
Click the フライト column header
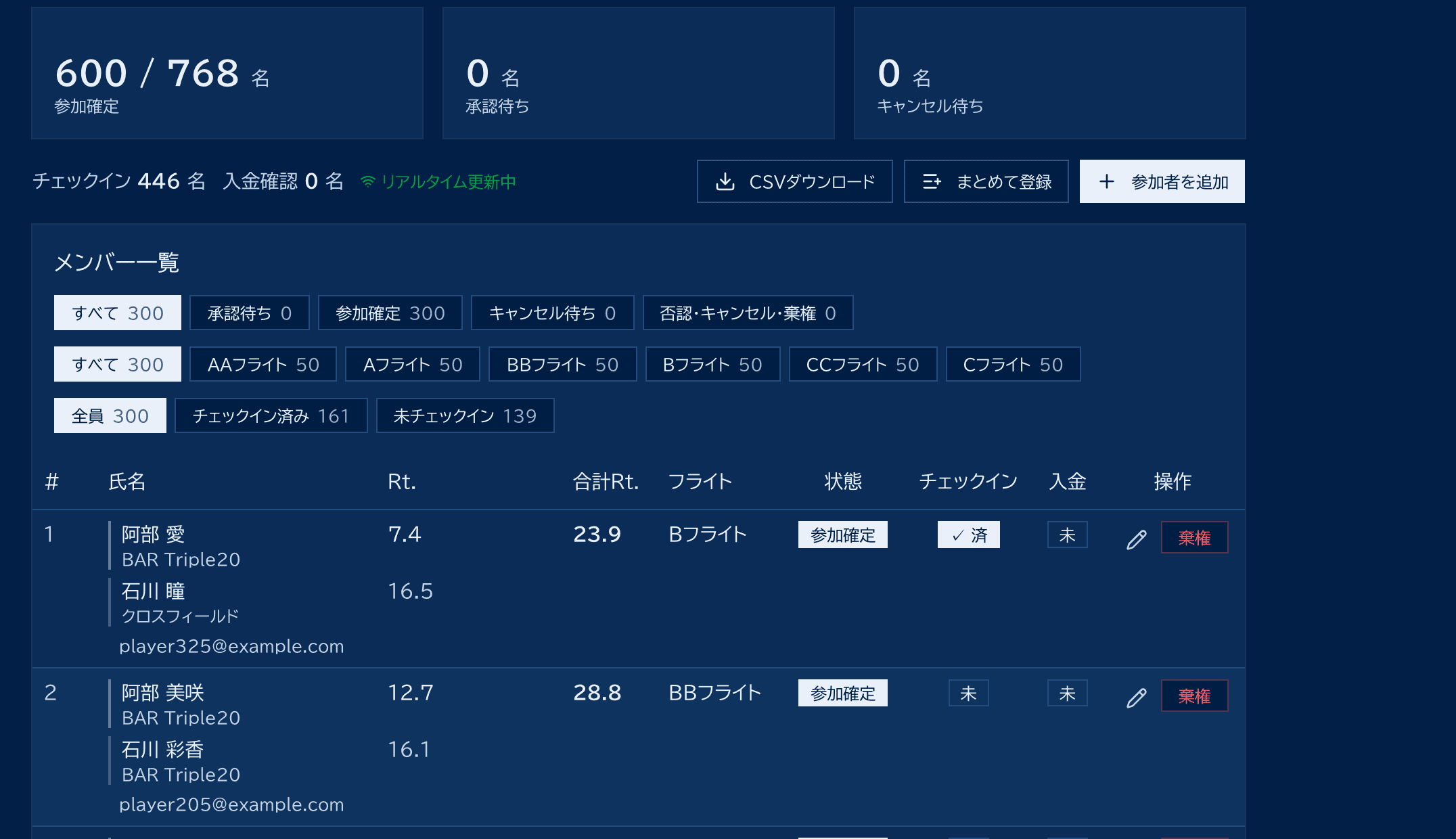click(x=700, y=481)
